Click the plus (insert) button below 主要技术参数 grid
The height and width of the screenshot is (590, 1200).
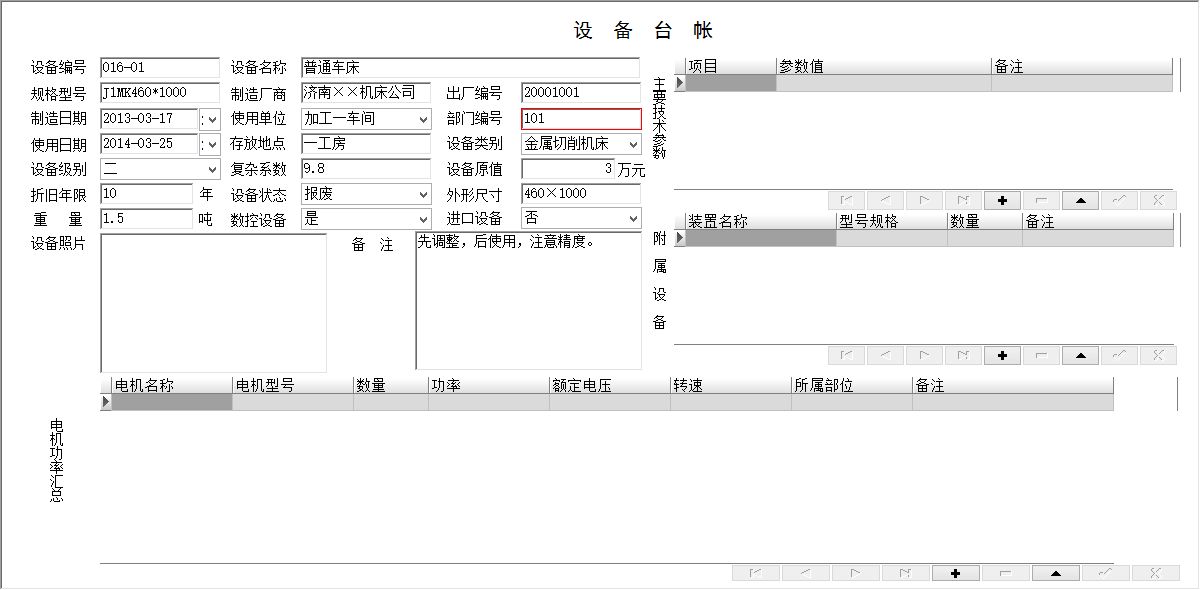point(1002,200)
